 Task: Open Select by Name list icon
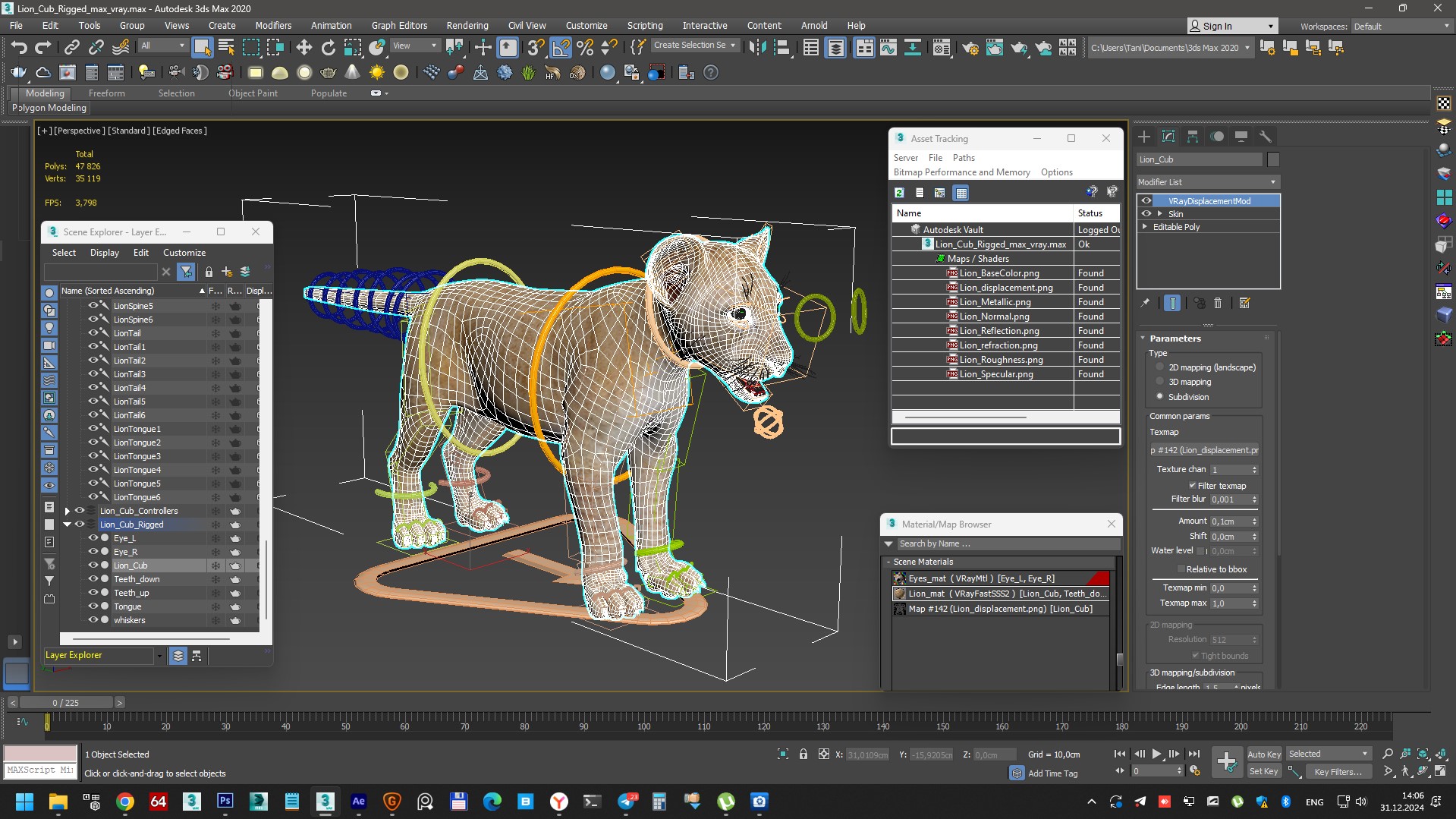(x=226, y=47)
